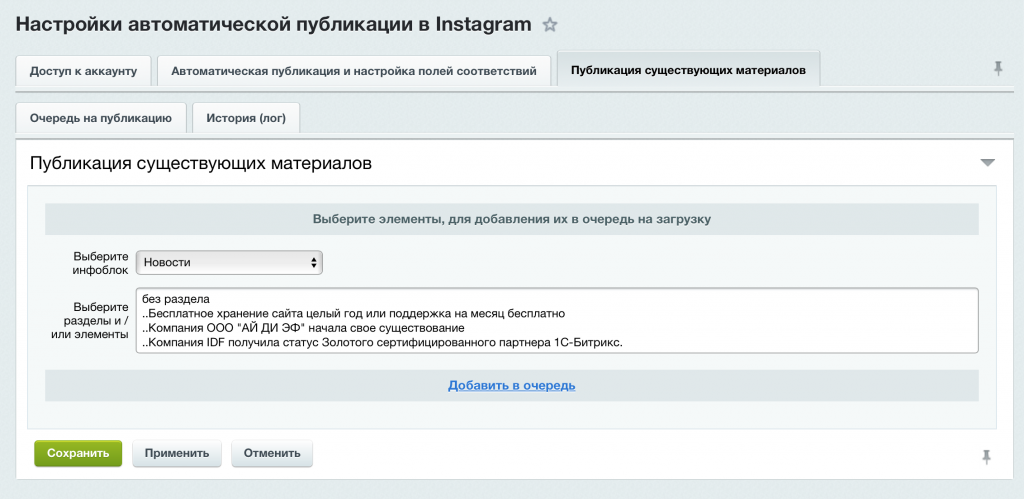
Task: Choose 'Компания ООО АЙ ДИ ЭФ' list entry
Action: (x=304, y=328)
